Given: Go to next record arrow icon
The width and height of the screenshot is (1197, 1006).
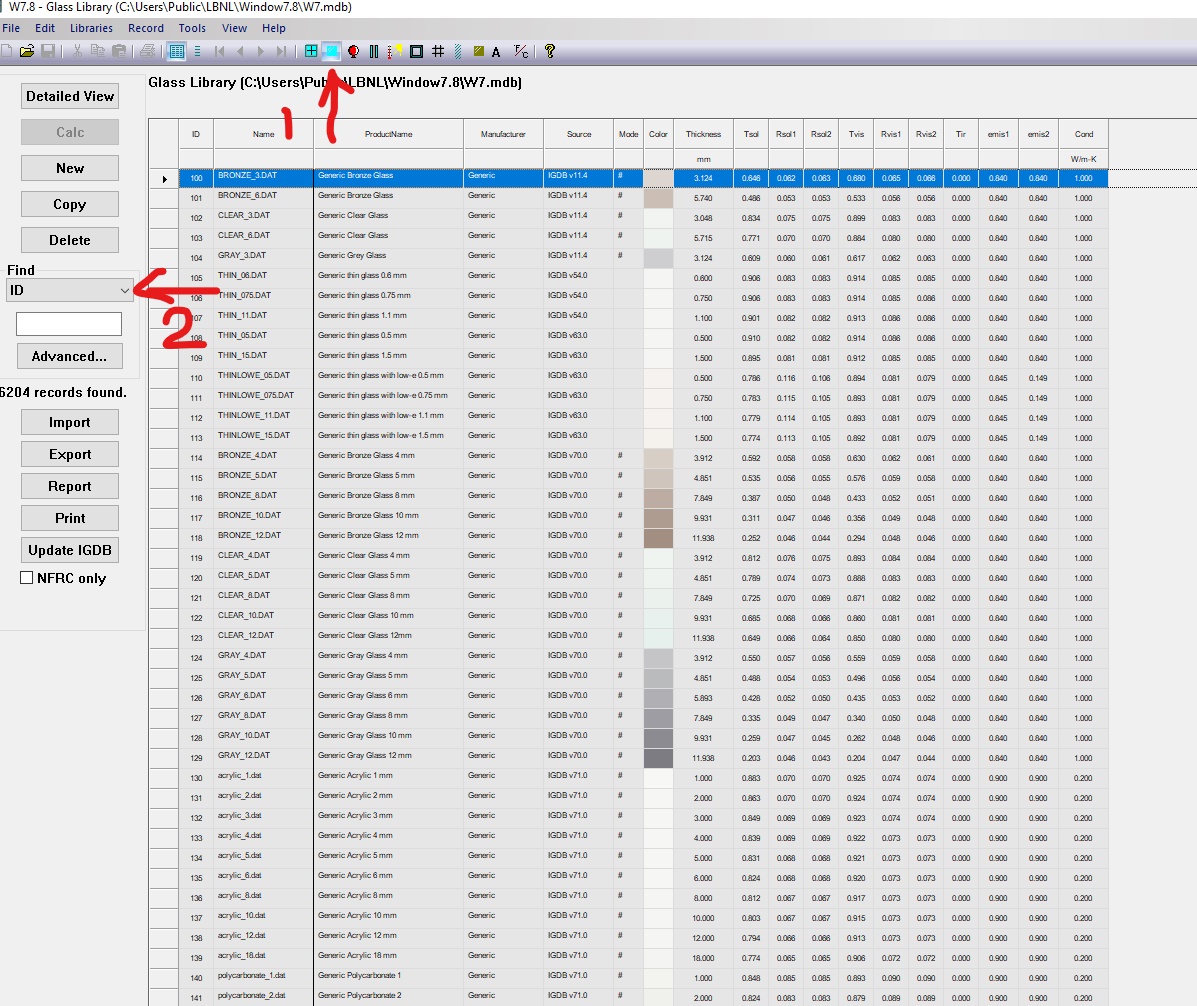Looking at the screenshot, I should tap(261, 51).
